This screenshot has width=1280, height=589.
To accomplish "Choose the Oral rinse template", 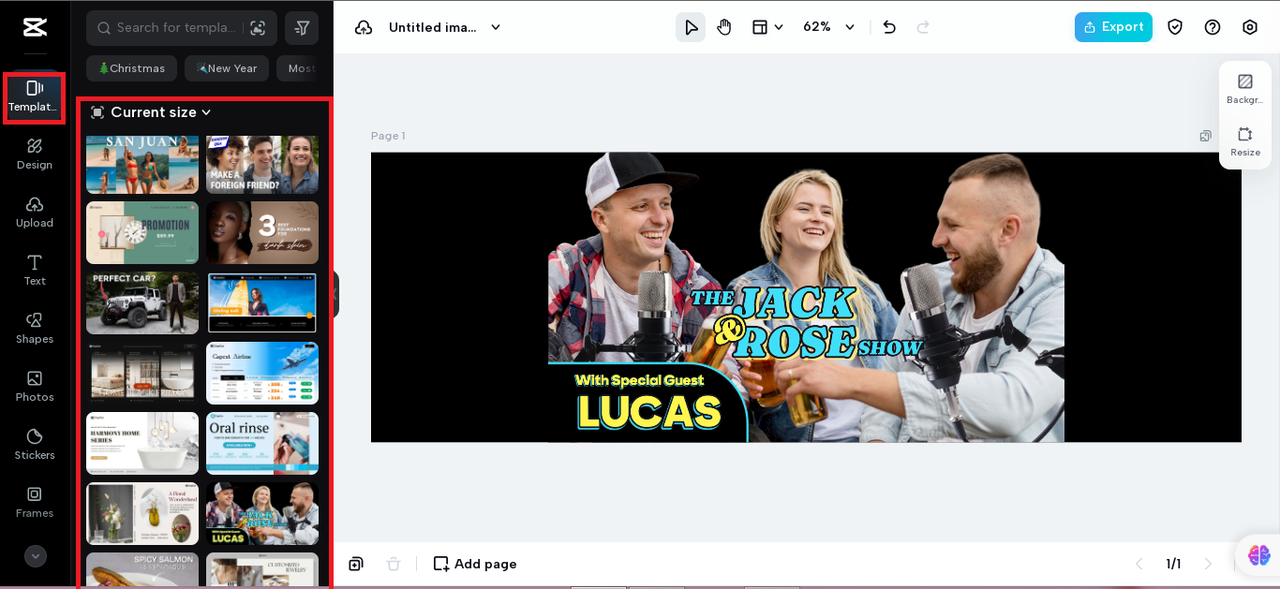I will [262, 443].
